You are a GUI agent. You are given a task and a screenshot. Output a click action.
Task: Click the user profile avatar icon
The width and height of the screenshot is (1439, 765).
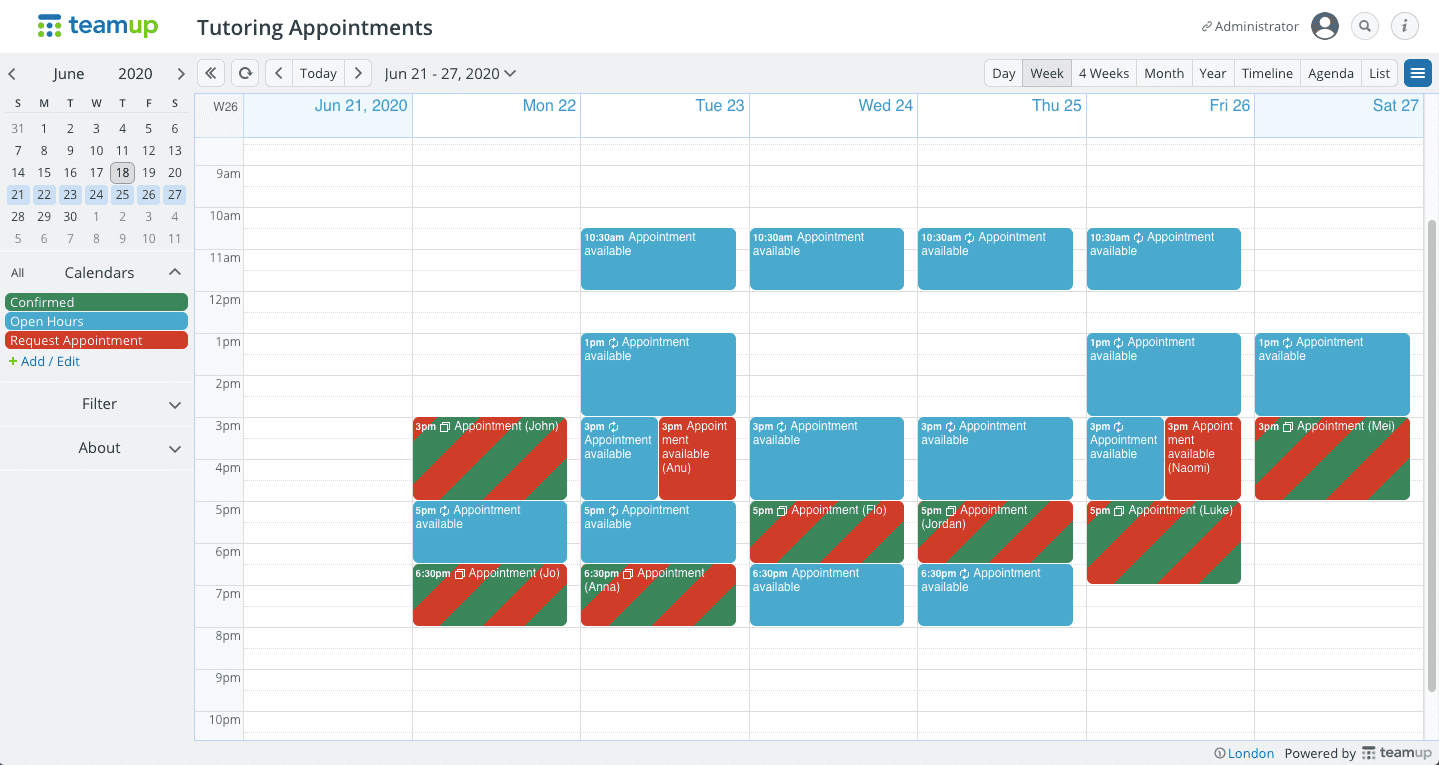coord(1325,26)
